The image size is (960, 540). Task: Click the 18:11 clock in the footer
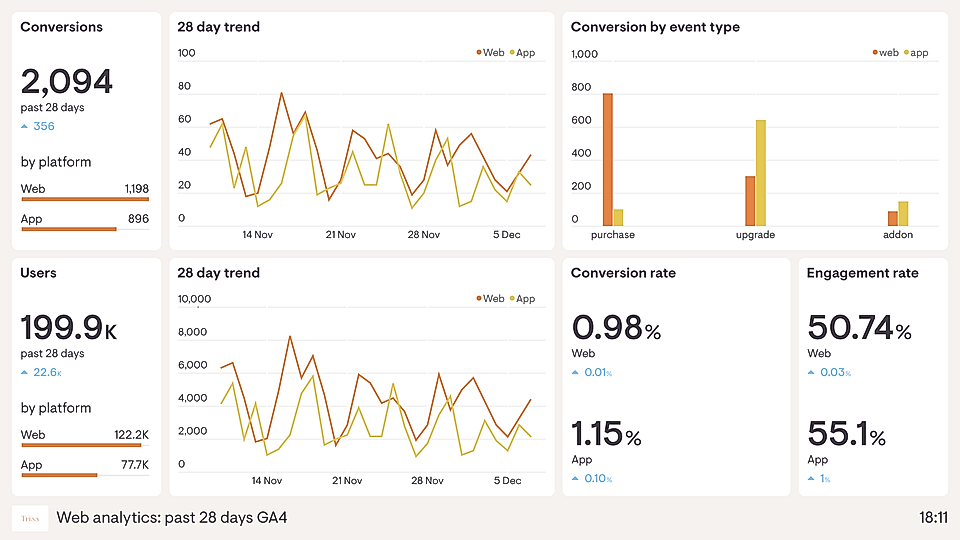coord(932,518)
